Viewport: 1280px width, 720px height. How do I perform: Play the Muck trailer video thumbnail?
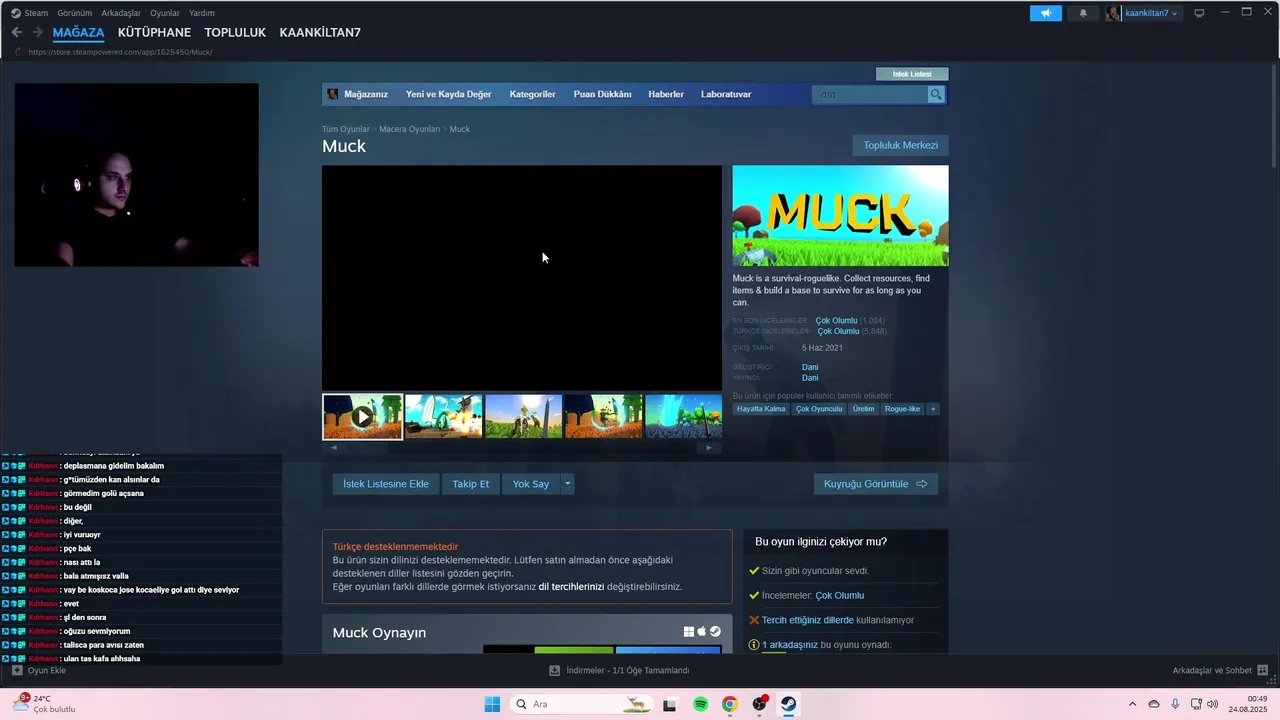(x=362, y=416)
